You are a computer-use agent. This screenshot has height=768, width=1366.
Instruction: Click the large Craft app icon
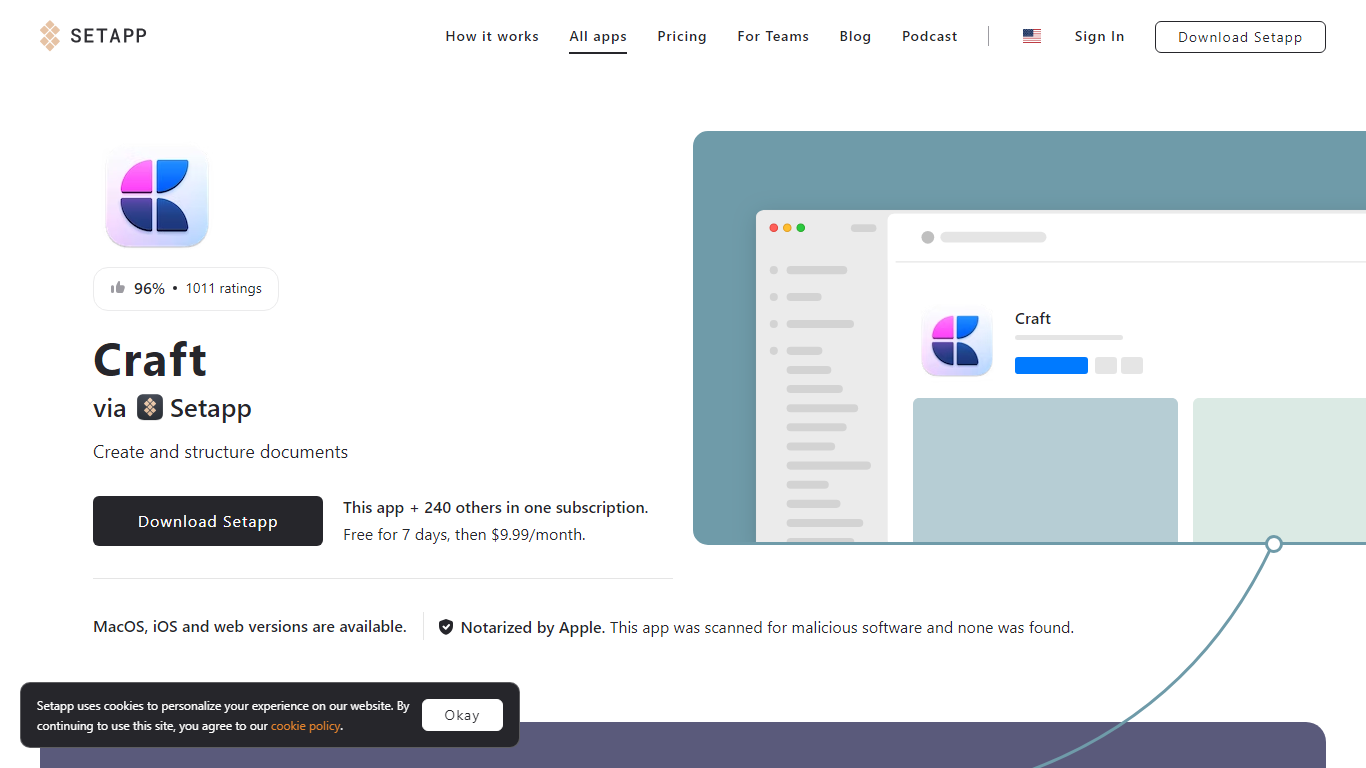[156, 196]
